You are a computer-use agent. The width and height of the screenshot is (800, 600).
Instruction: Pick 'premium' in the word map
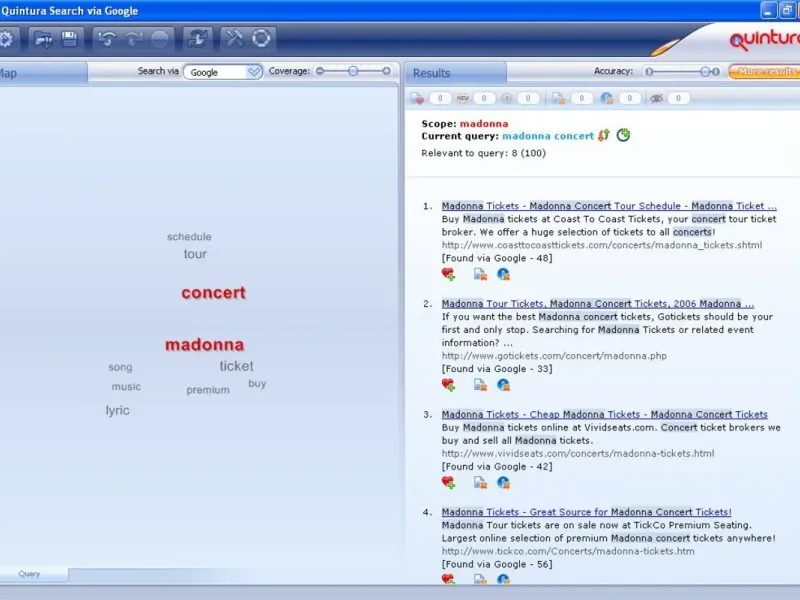[x=208, y=390]
